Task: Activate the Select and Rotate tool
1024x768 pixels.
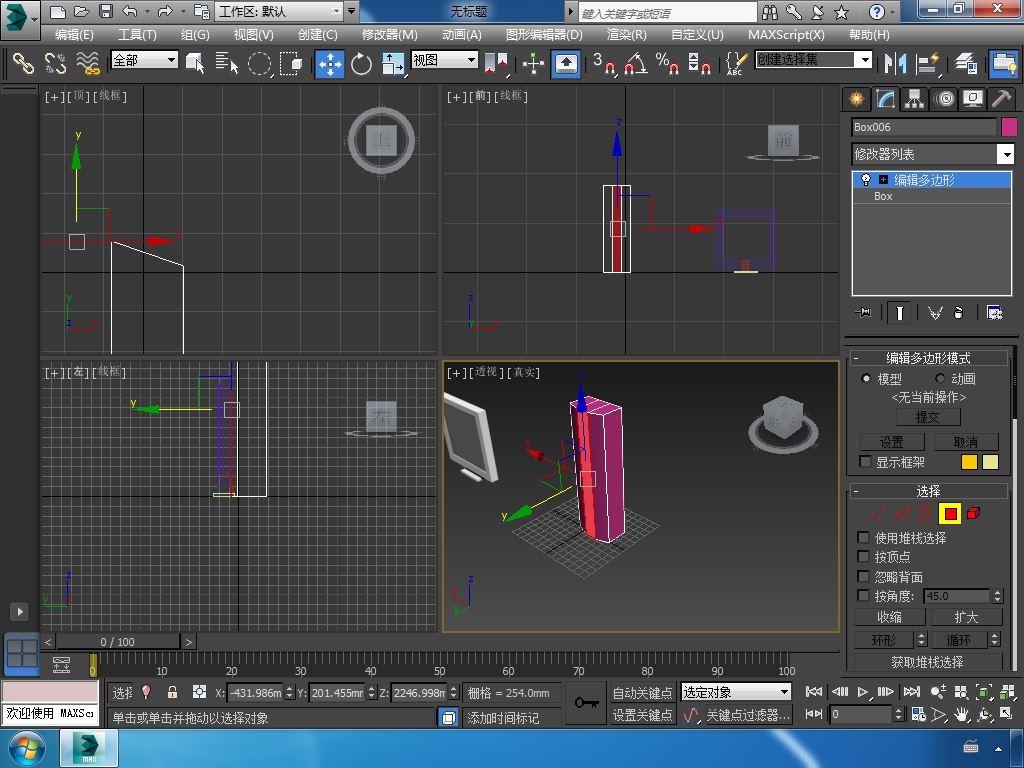Action: point(360,63)
